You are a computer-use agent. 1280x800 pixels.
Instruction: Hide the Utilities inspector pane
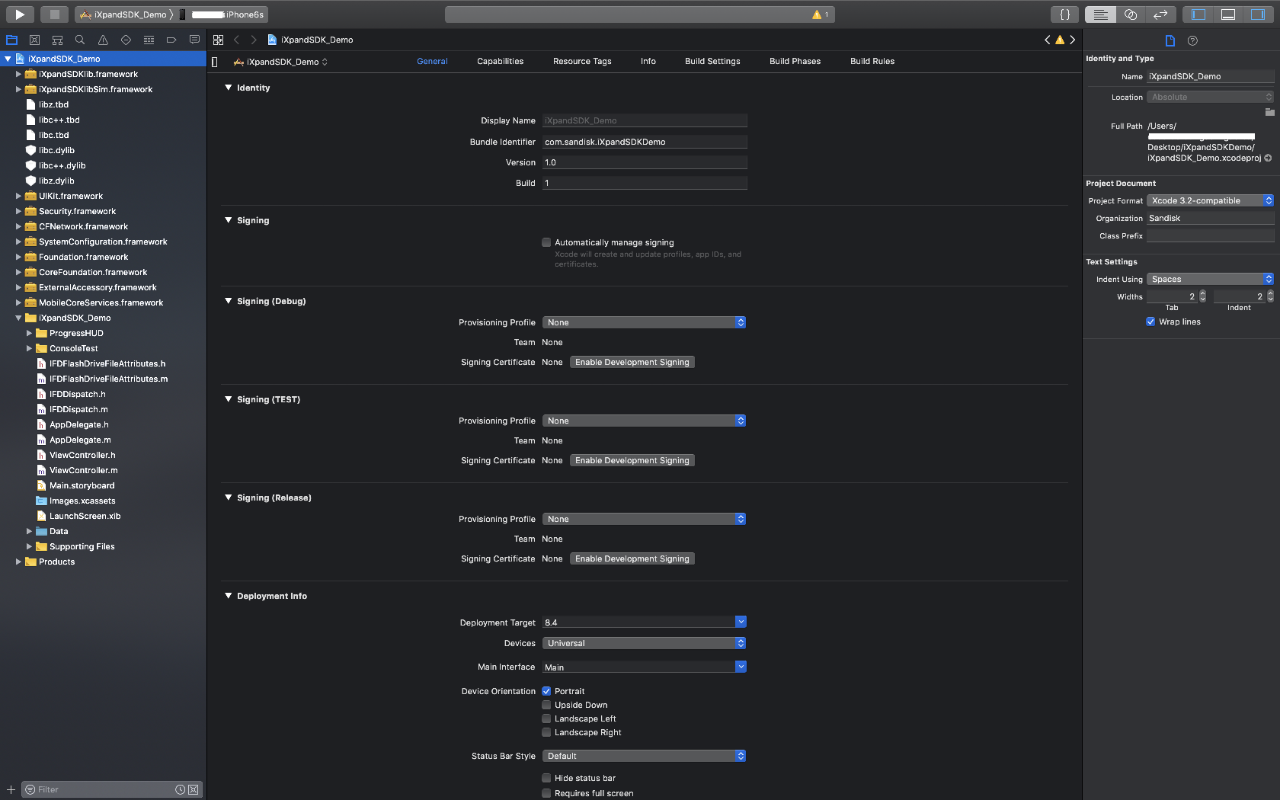[1258, 14]
